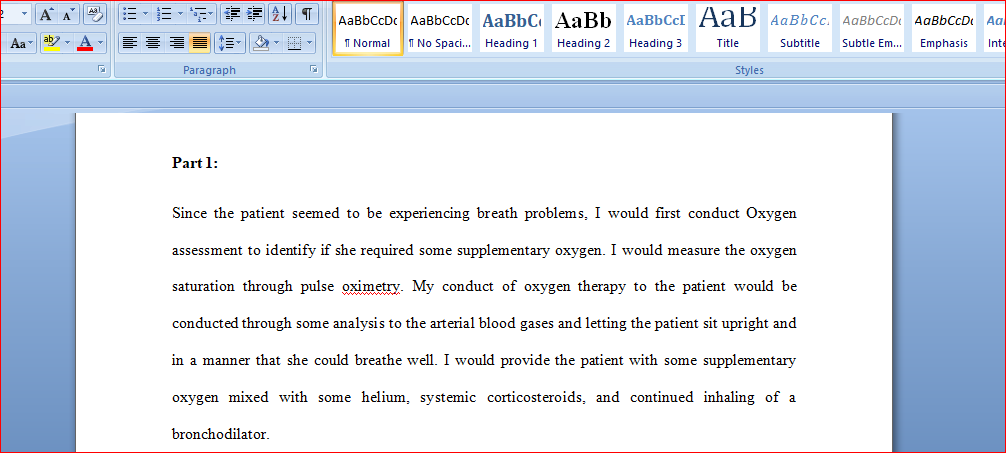This screenshot has width=1006, height=453.
Task: Click the Decrease Indent button
Action: (x=232, y=13)
